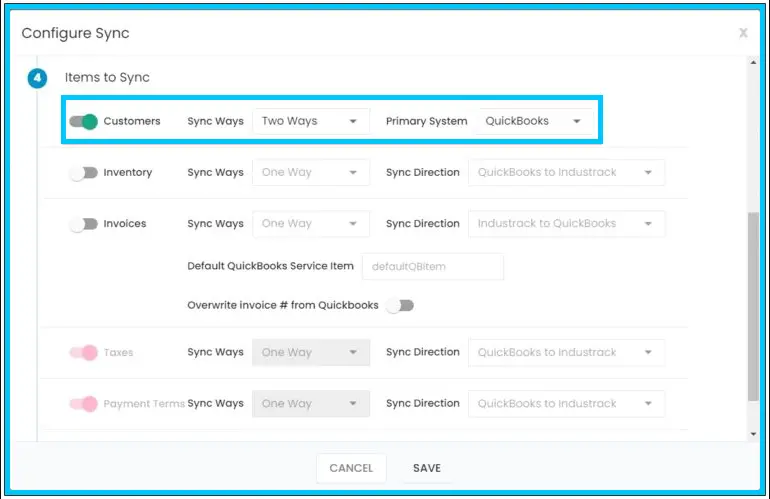Open Invoices Sync Ways dropdown
Image resolution: width=770 pixels, height=499 pixels.
tap(311, 224)
